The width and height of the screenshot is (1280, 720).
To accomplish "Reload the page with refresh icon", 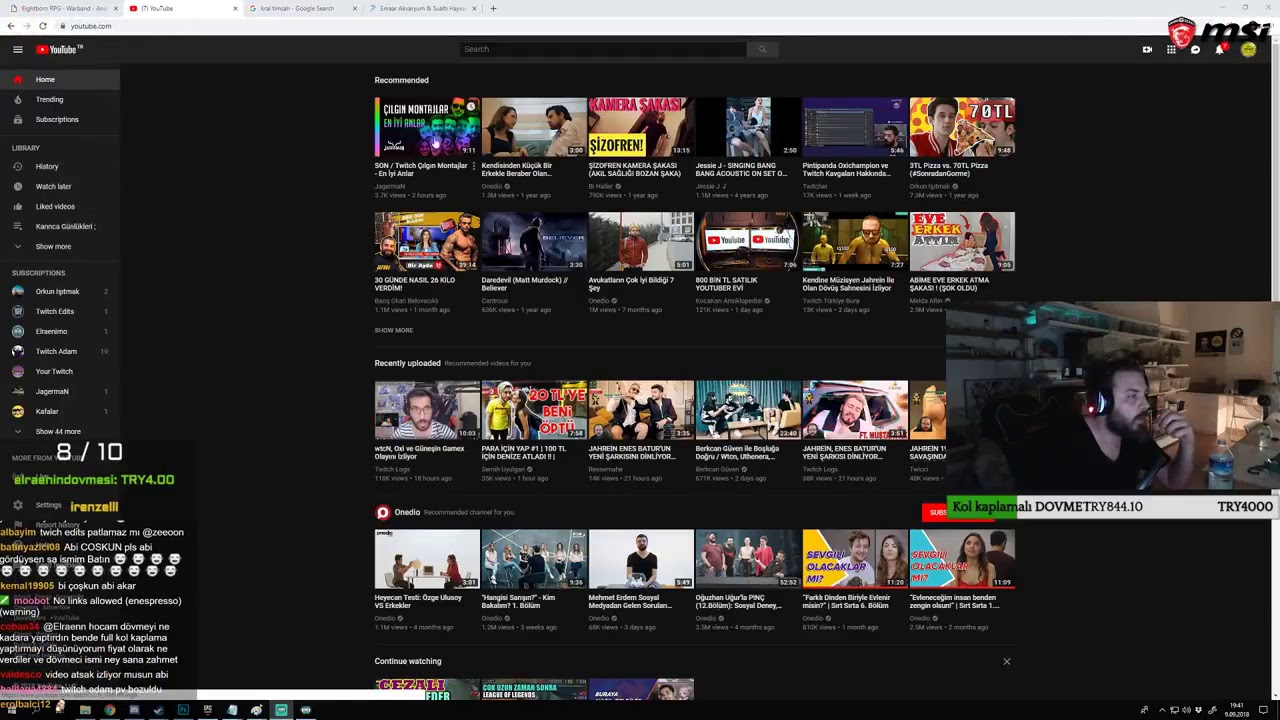I will [x=42, y=26].
